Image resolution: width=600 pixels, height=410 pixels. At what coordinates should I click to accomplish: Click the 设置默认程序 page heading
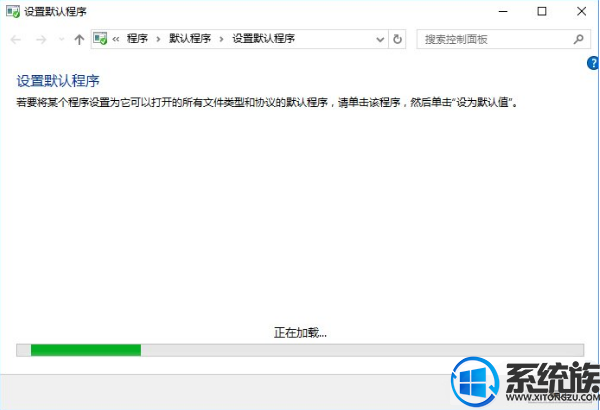(x=58, y=81)
